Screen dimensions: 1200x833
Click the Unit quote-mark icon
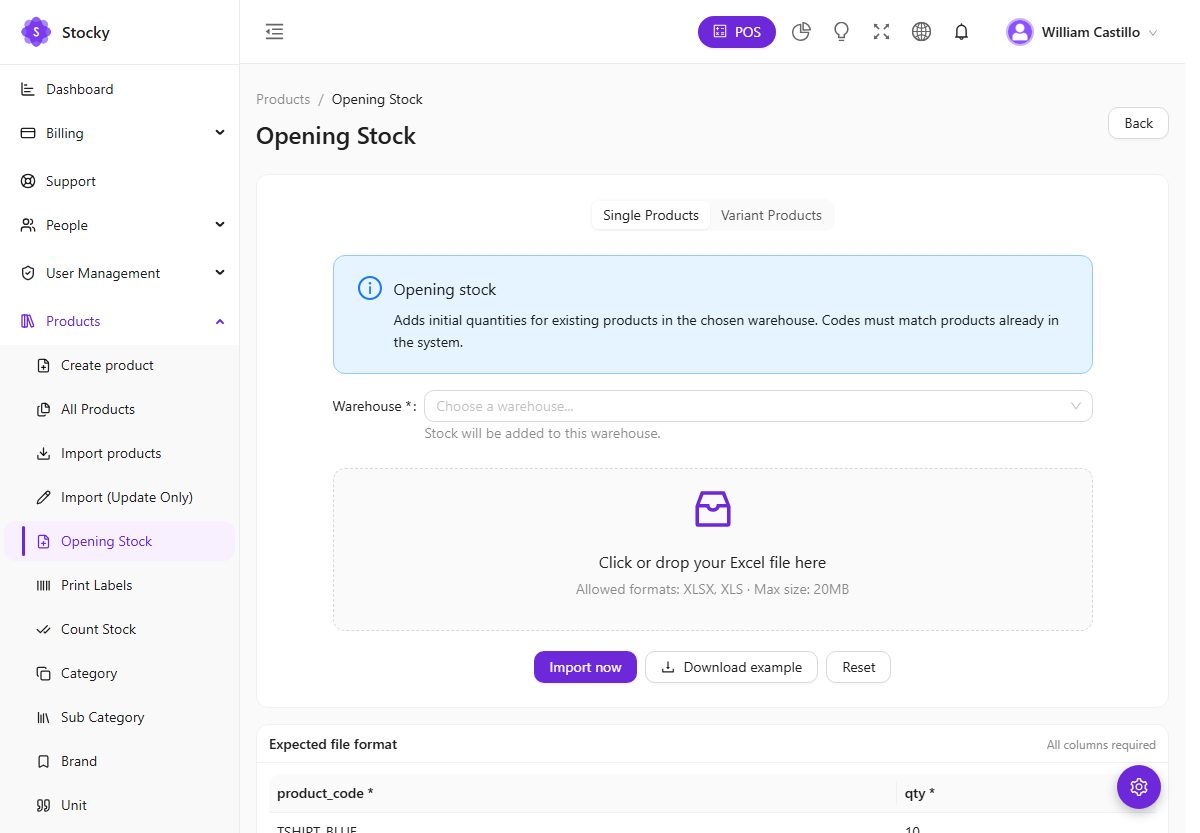(x=43, y=805)
